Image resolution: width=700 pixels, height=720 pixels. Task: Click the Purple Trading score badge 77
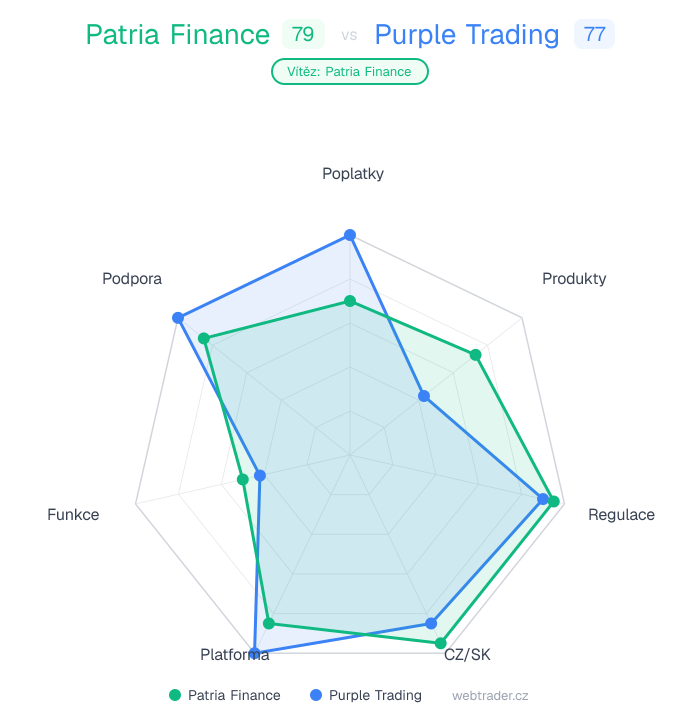click(x=594, y=35)
